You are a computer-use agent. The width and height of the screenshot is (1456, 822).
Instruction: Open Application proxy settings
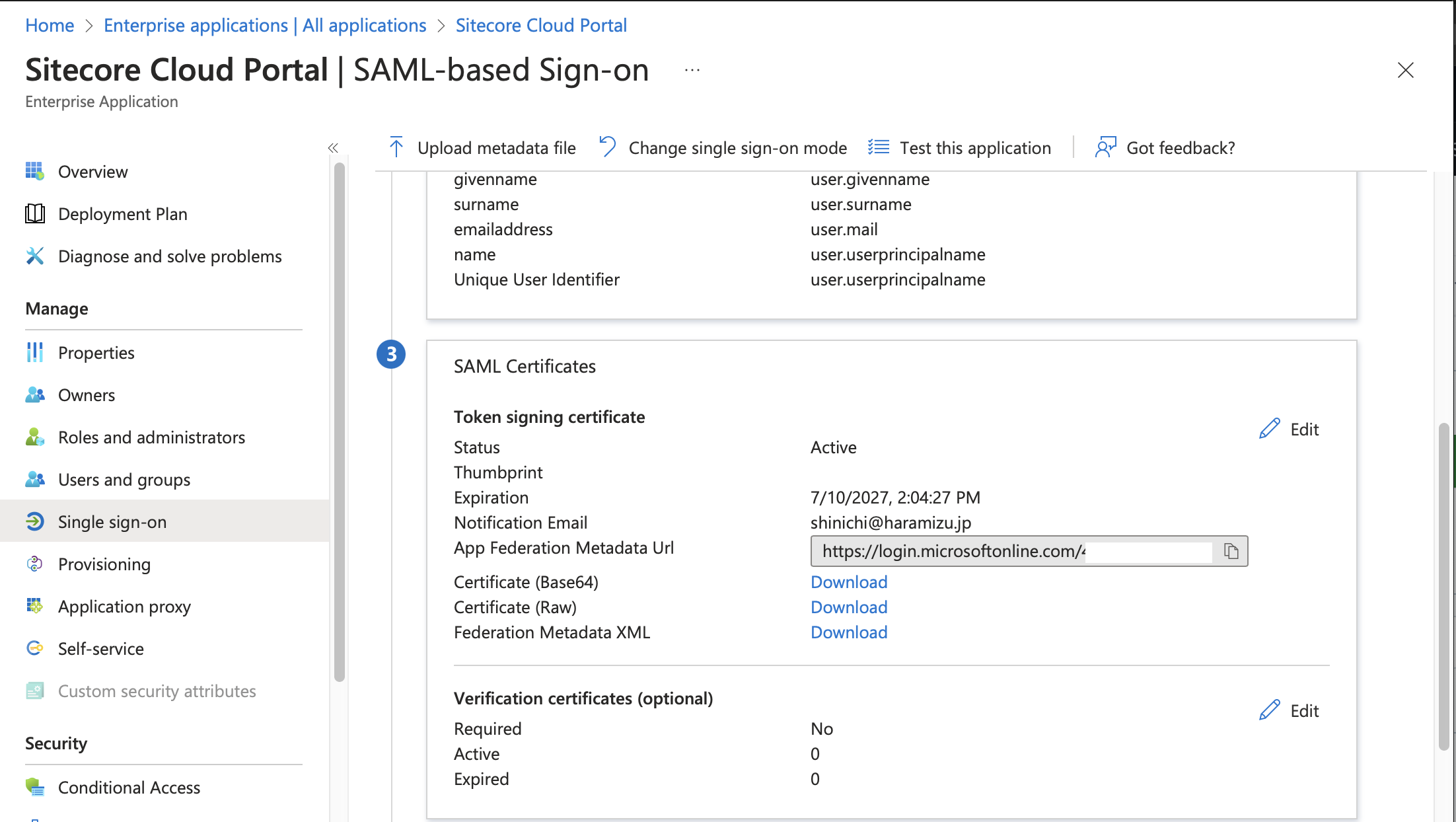click(x=164, y=607)
